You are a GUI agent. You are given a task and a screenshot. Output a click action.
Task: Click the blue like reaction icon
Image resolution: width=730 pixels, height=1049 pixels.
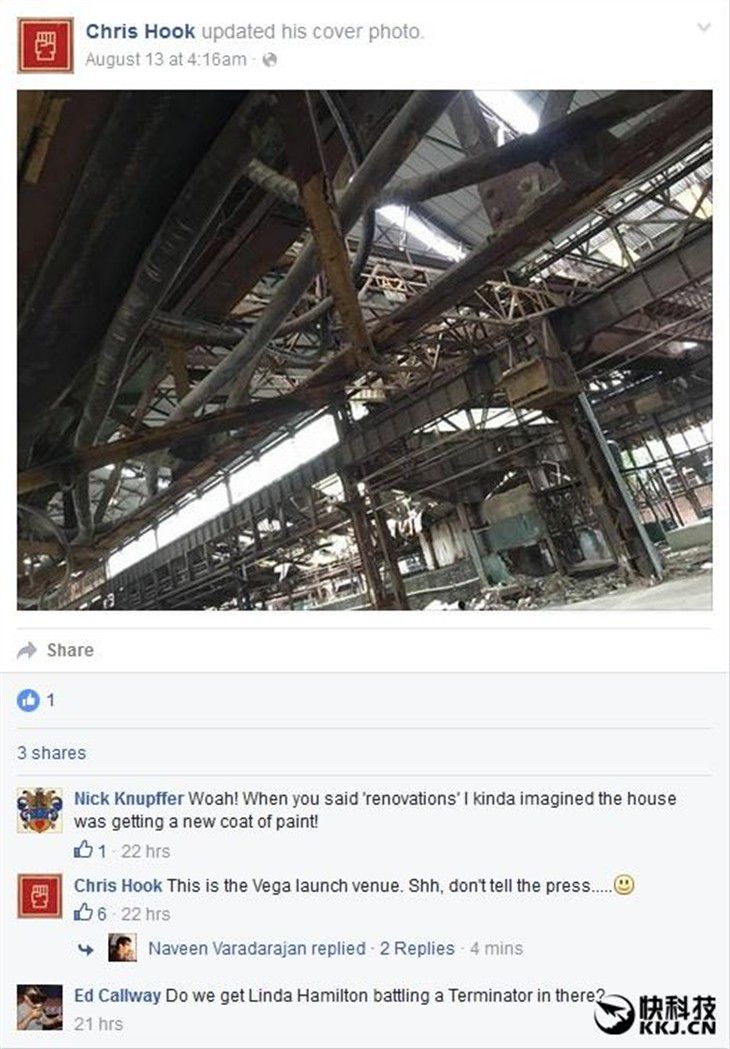click(28, 700)
